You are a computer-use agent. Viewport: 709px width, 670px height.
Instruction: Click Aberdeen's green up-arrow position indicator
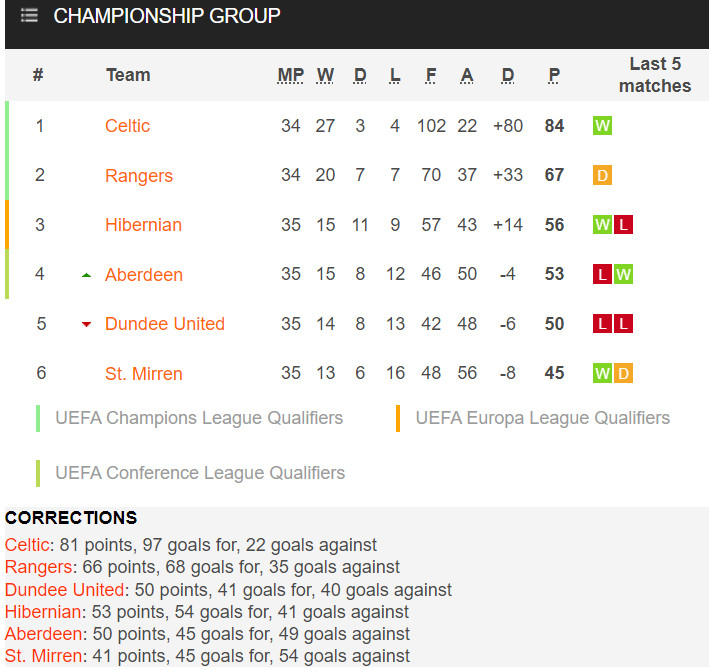(86, 275)
